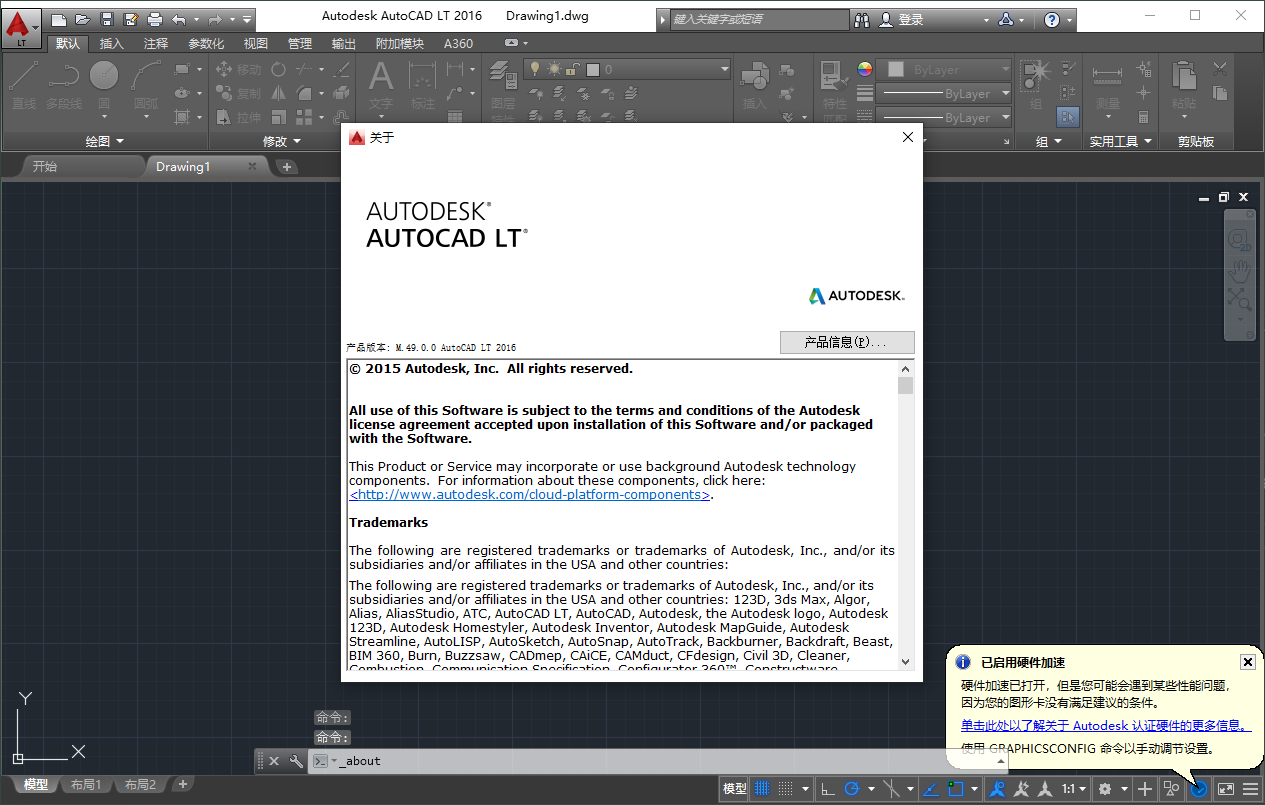Select the Copy (复制) tool
Image resolution: width=1265 pixels, height=805 pixels.
pos(237,94)
